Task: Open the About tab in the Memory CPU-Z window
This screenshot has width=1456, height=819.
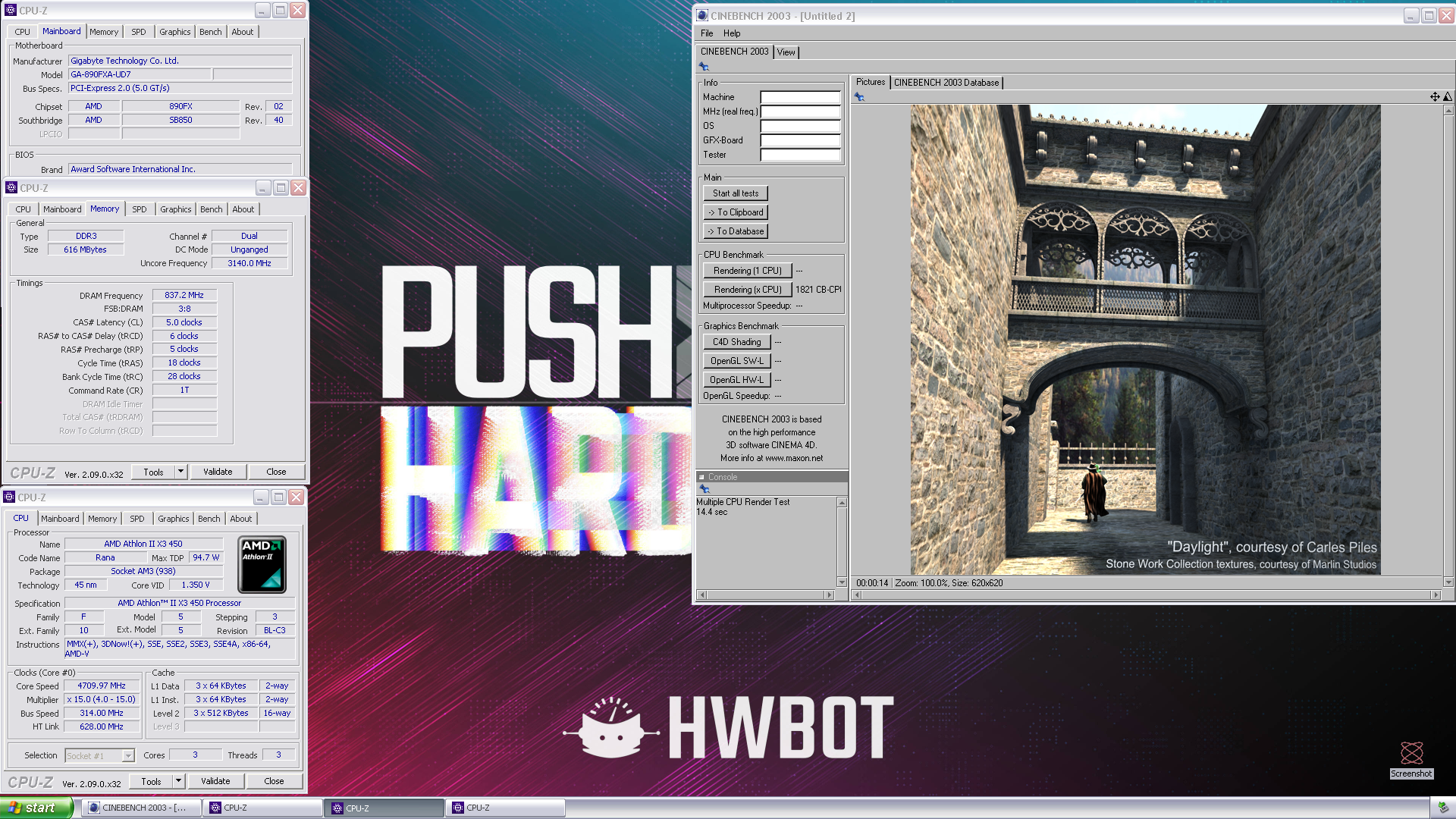Action: click(x=243, y=209)
